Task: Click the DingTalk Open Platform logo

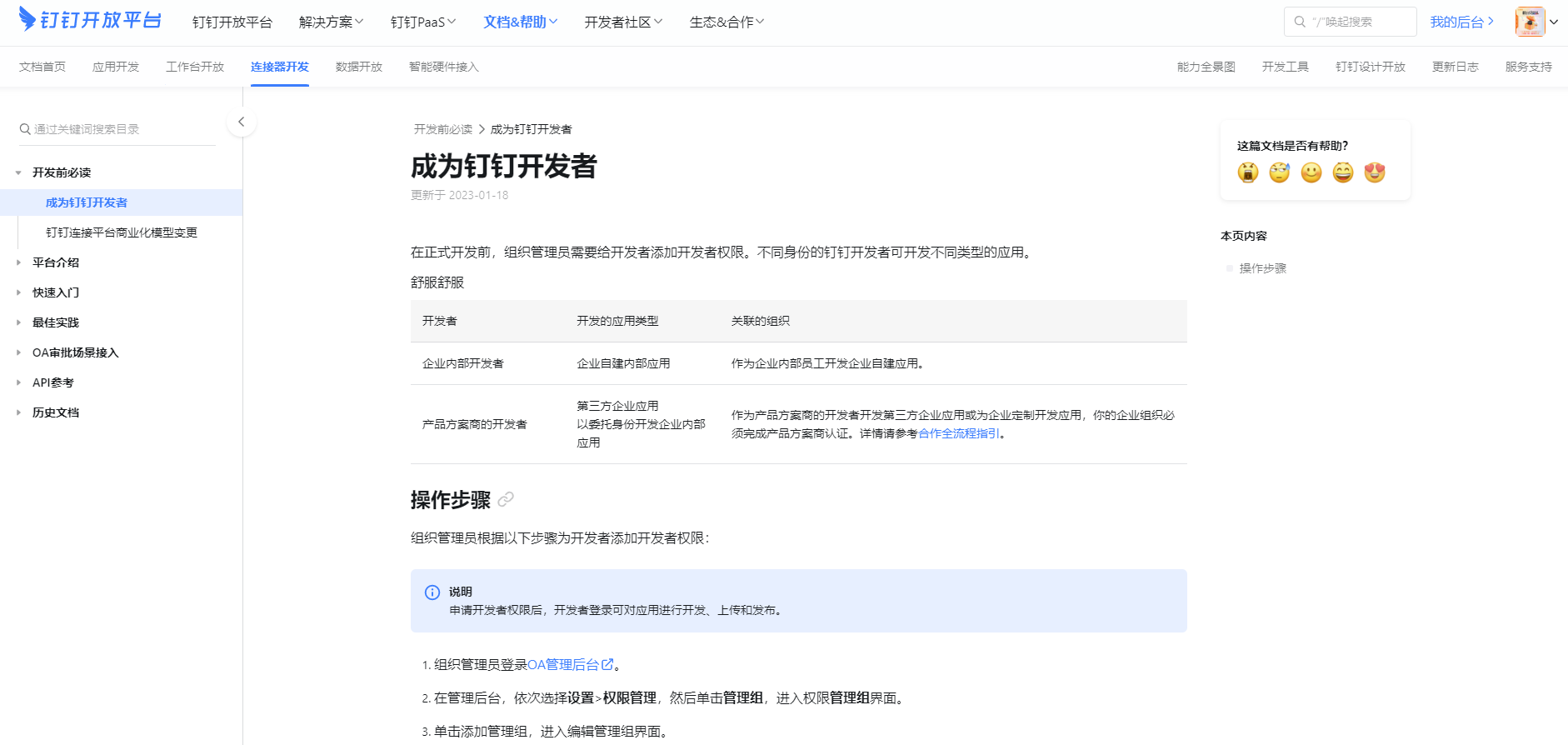Action: 90,20
